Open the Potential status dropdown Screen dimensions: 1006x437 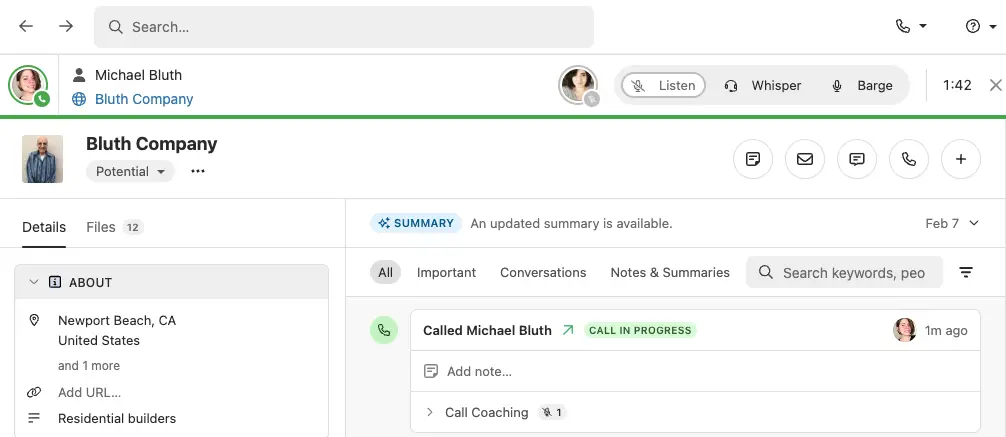(130, 171)
